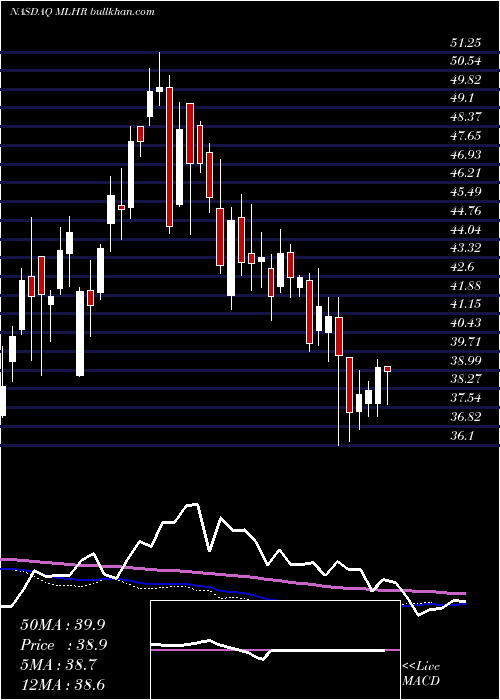Click the 38.27 price axis label

pyautogui.click(x=466, y=379)
